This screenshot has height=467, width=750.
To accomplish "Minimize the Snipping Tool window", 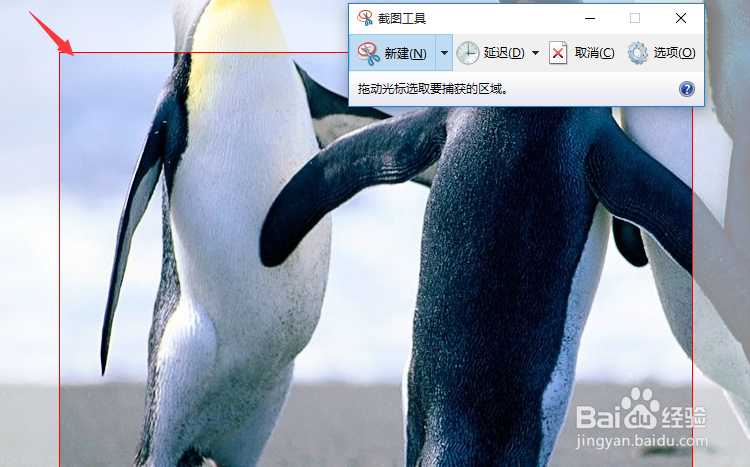I will click(x=590, y=18).
